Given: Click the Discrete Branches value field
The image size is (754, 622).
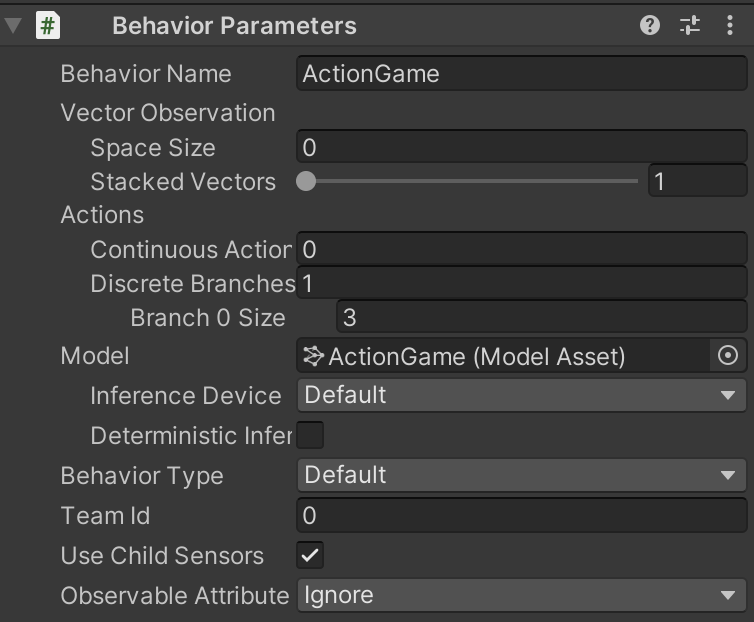Looking at the screenshot, I should coord(522,283).
